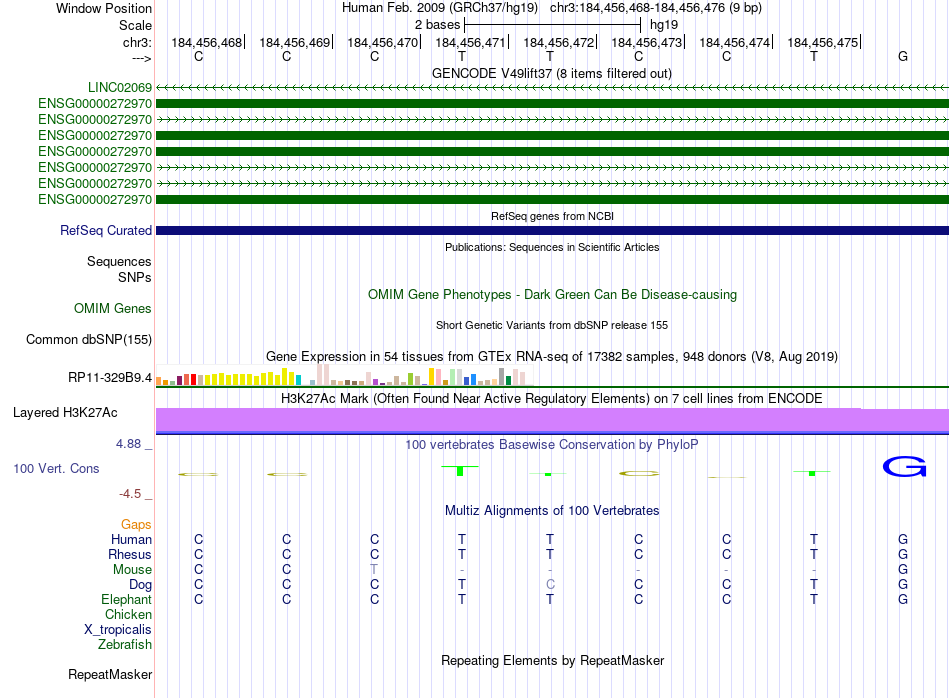
Task: Click the Elephant species label
Action: [x=126, y=599]
